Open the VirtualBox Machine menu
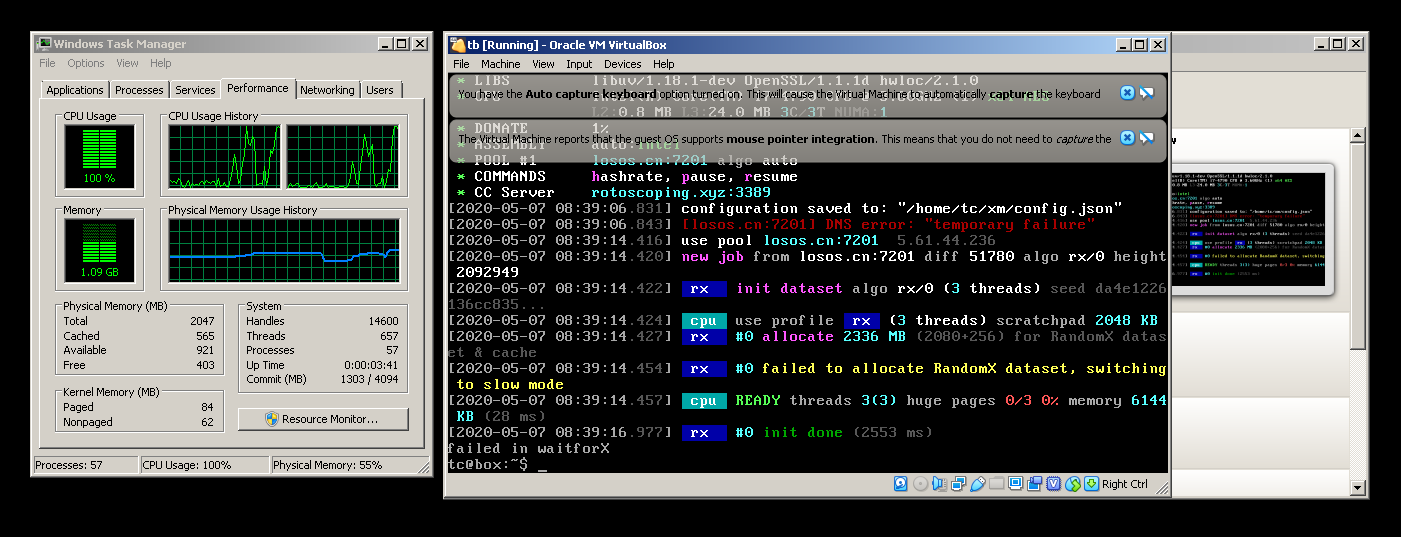The image size is (1401, 537). pos(500,64)
